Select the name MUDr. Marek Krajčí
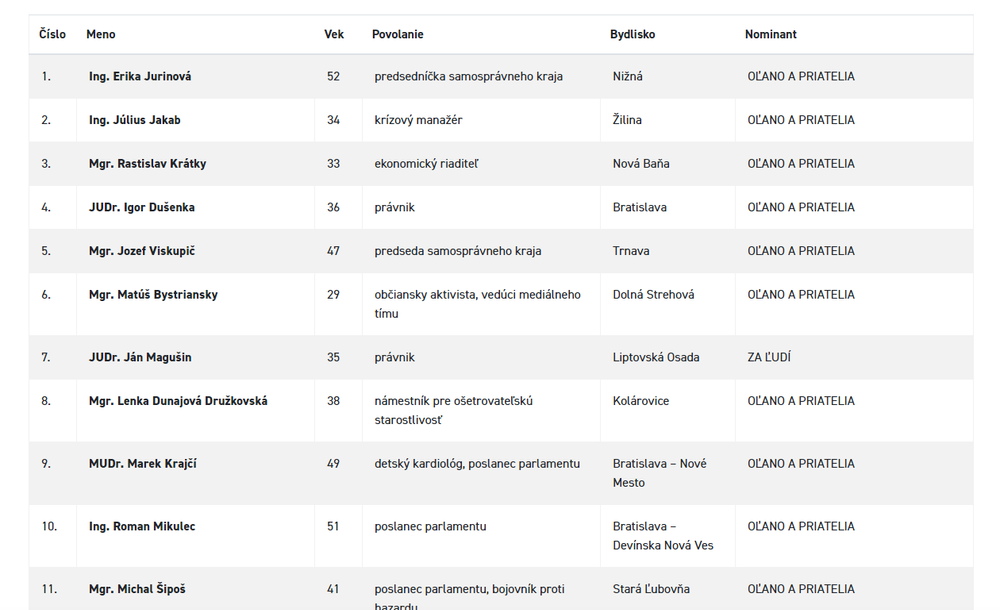1000x610 pixels. coord(142,464)
